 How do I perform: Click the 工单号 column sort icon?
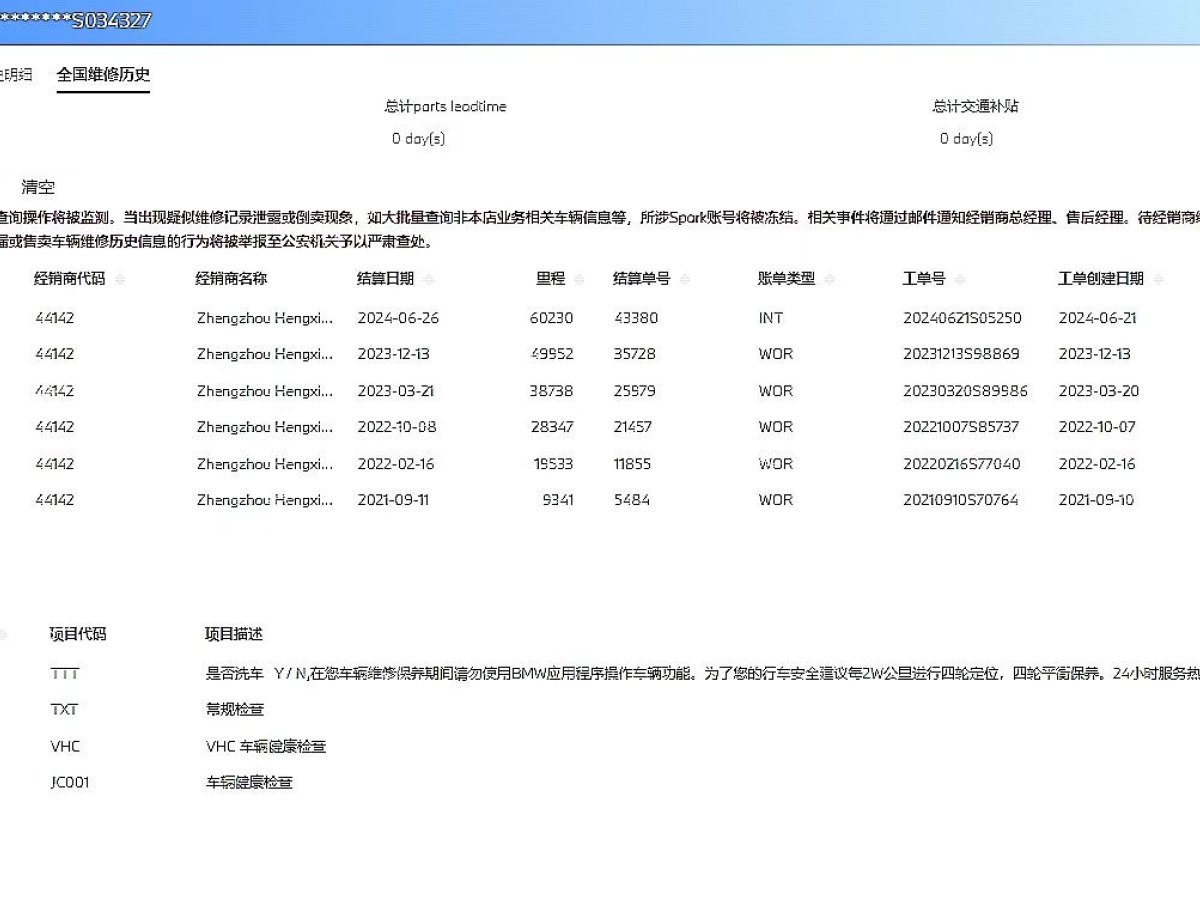[960, 280]
